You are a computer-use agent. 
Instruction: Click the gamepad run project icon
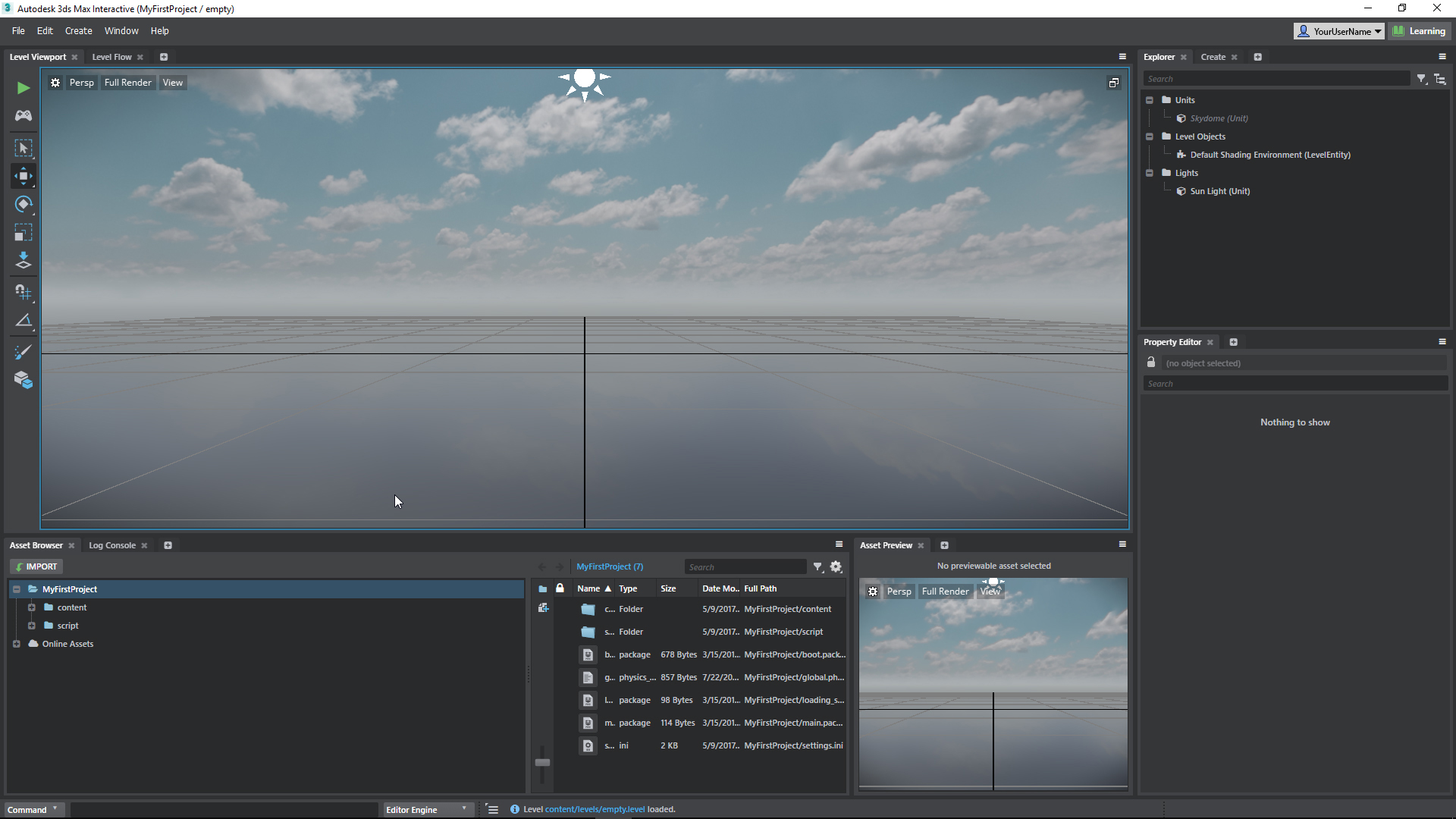coord(24,115)
